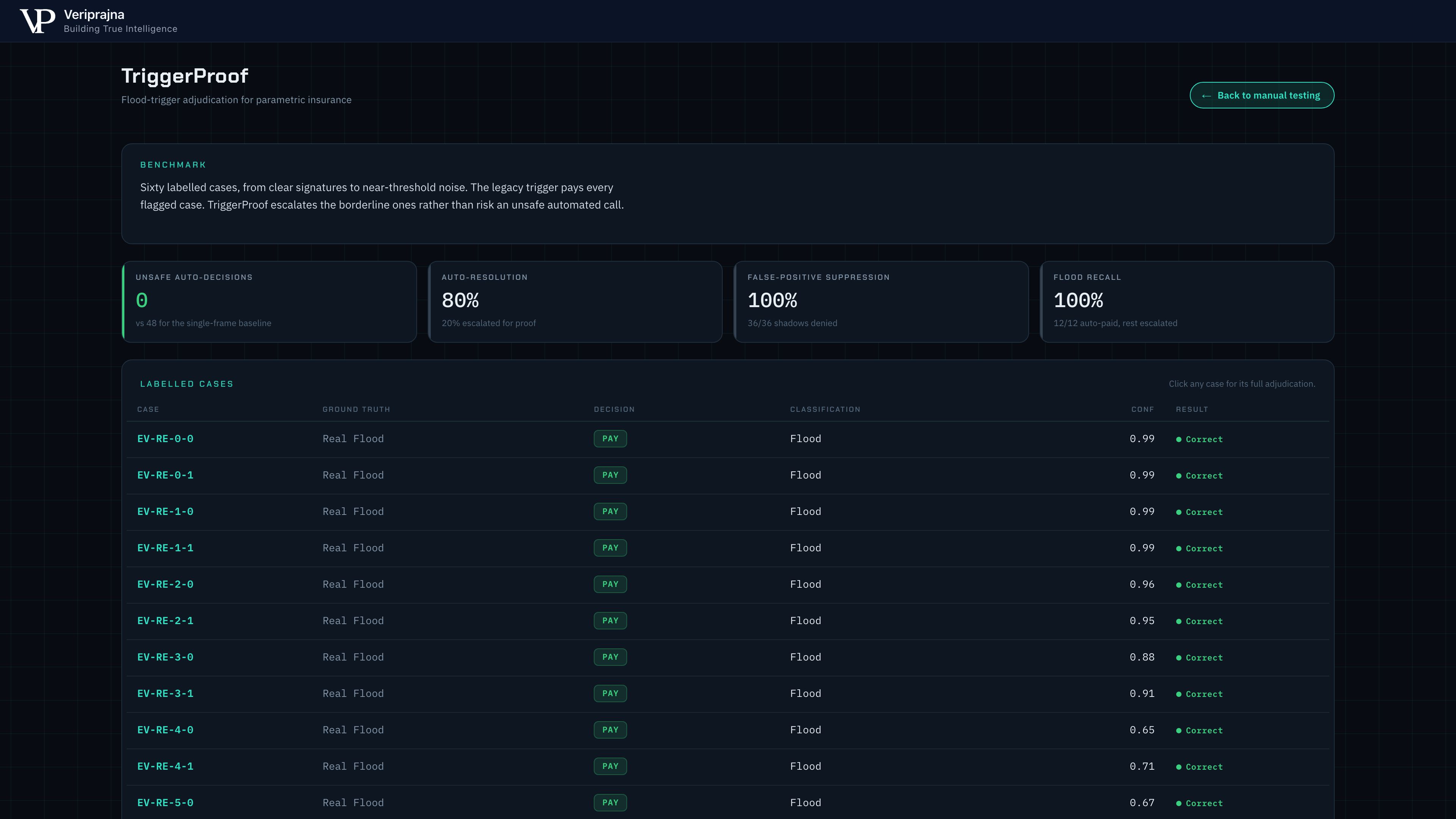Open case EV-RE-1-0
The image size is (1456, 819).
point(165,511)
